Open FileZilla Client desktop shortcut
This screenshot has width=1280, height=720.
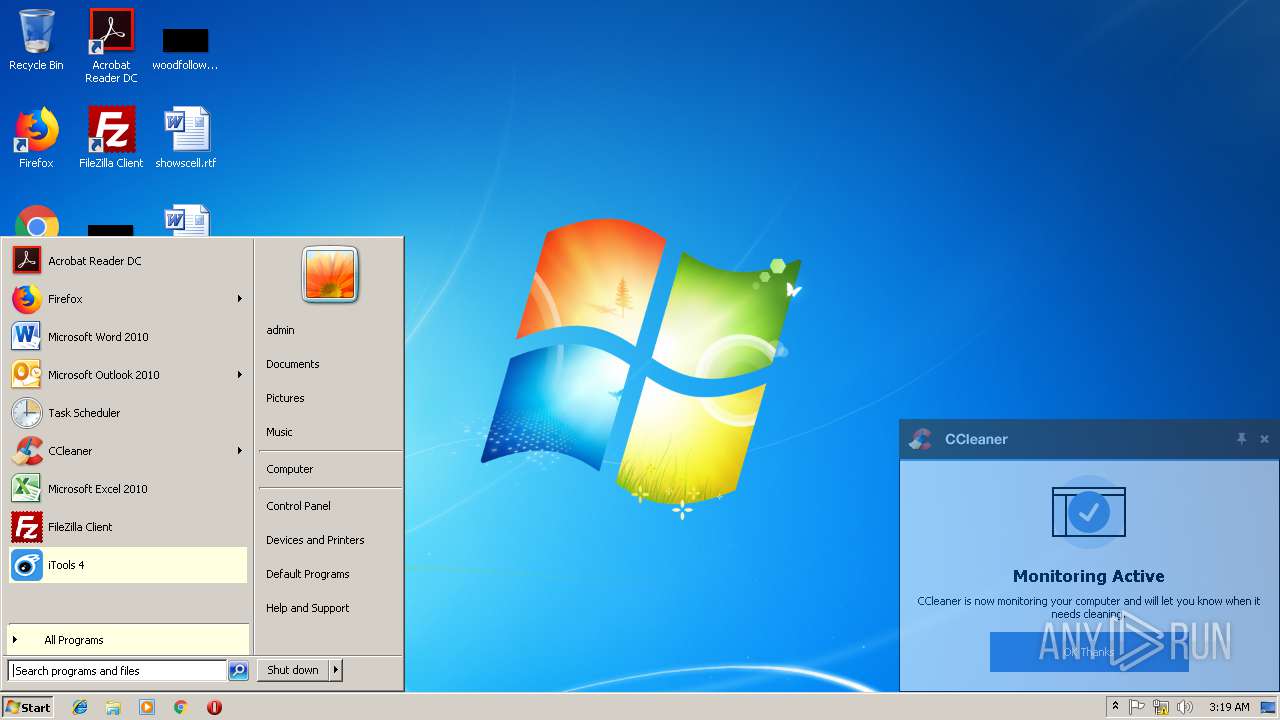point(111,138)
